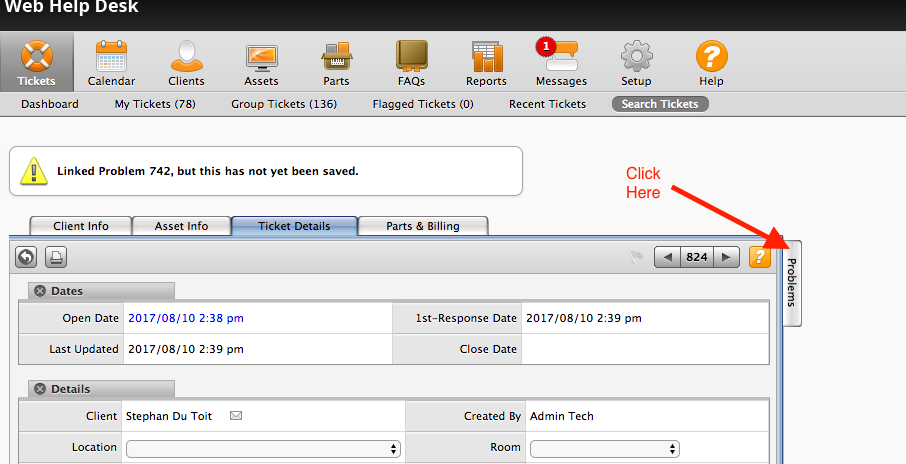The image size is (906, 464).
Task: Collapse the Dates section
Action: tap(40, 291)
